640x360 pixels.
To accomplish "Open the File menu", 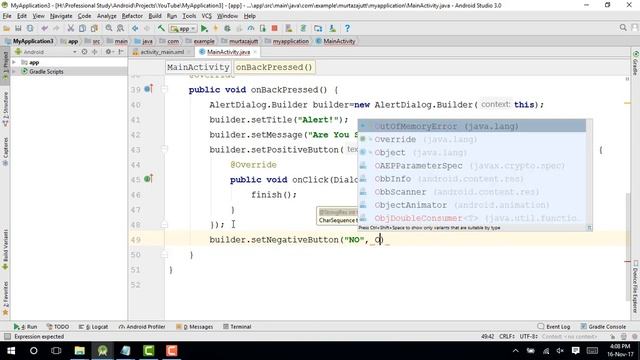I will pyautogui.click(x=7, y=16).
